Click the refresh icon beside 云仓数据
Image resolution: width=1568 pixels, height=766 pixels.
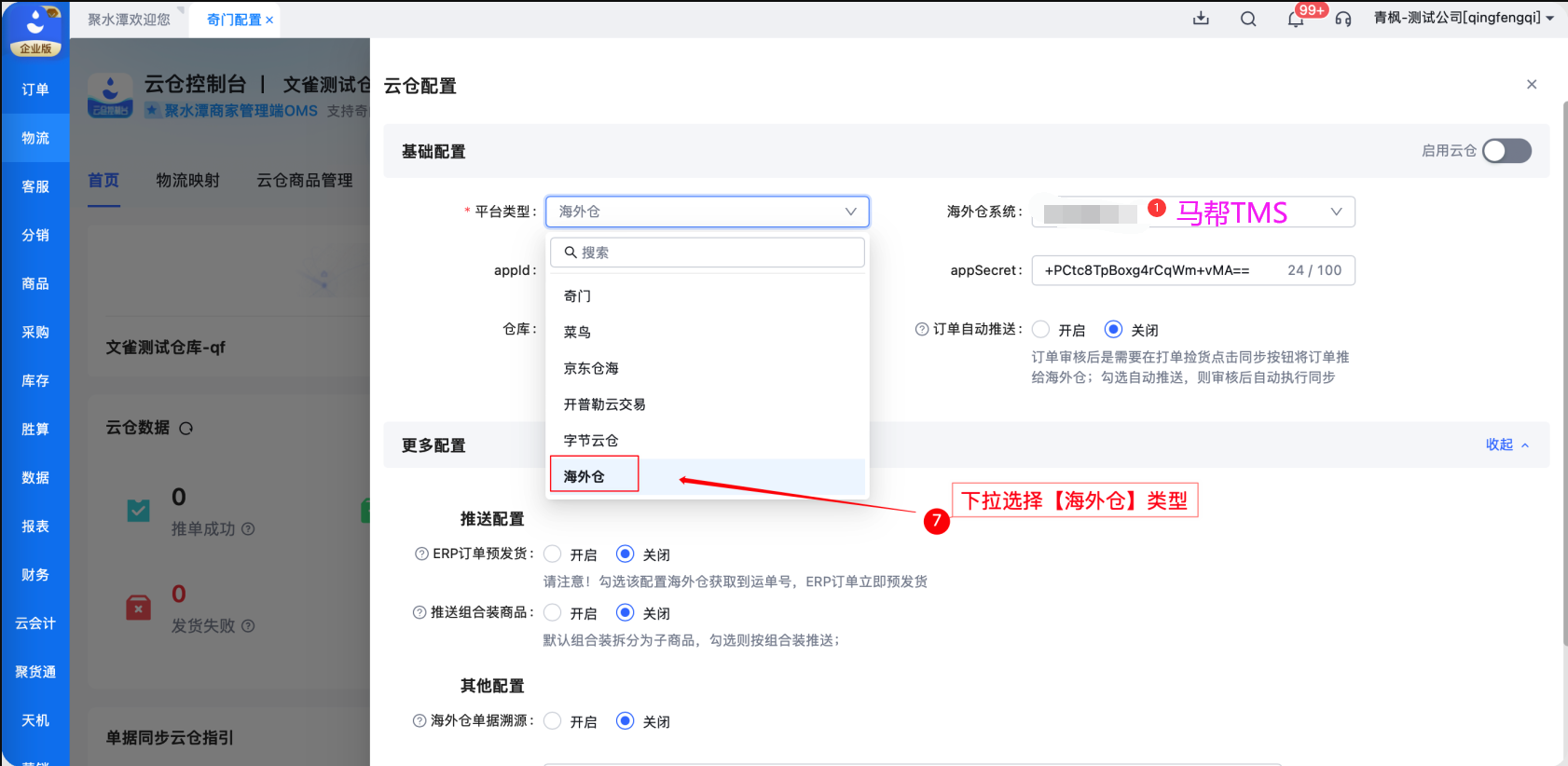(186, 429)
